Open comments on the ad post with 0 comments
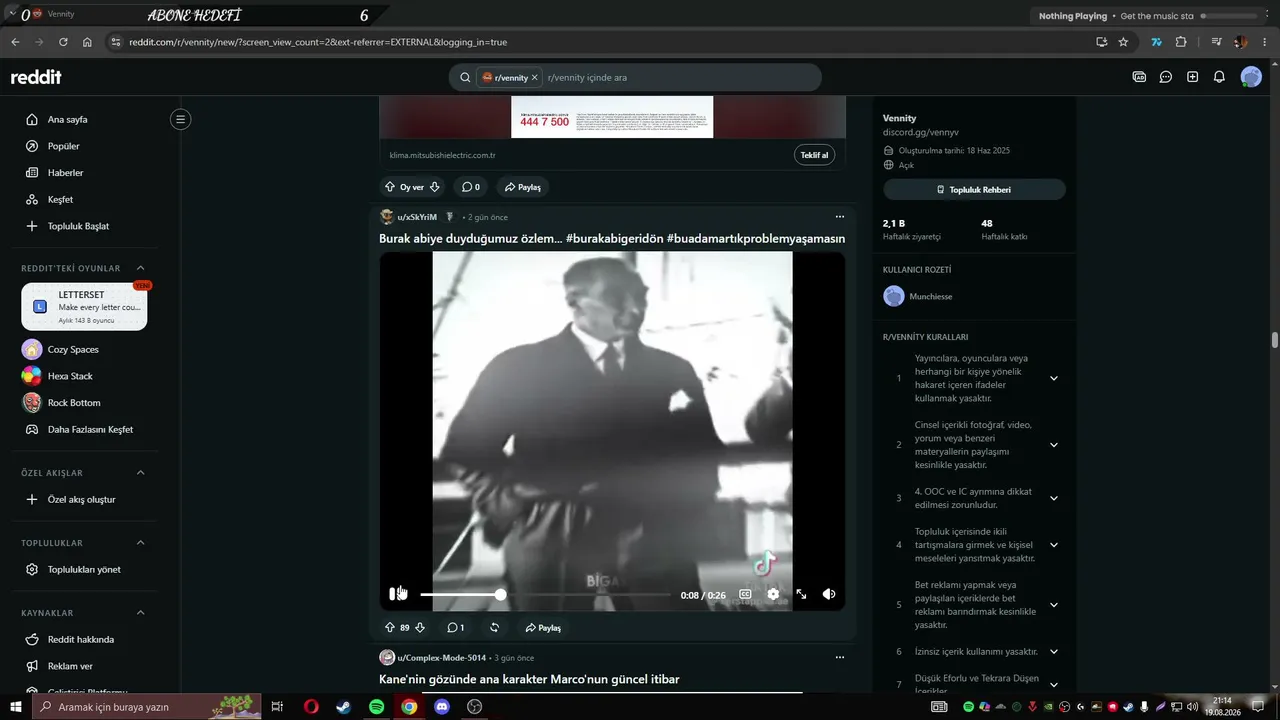Viewport: 1280px width, 720px height. (x=470, y=187)
